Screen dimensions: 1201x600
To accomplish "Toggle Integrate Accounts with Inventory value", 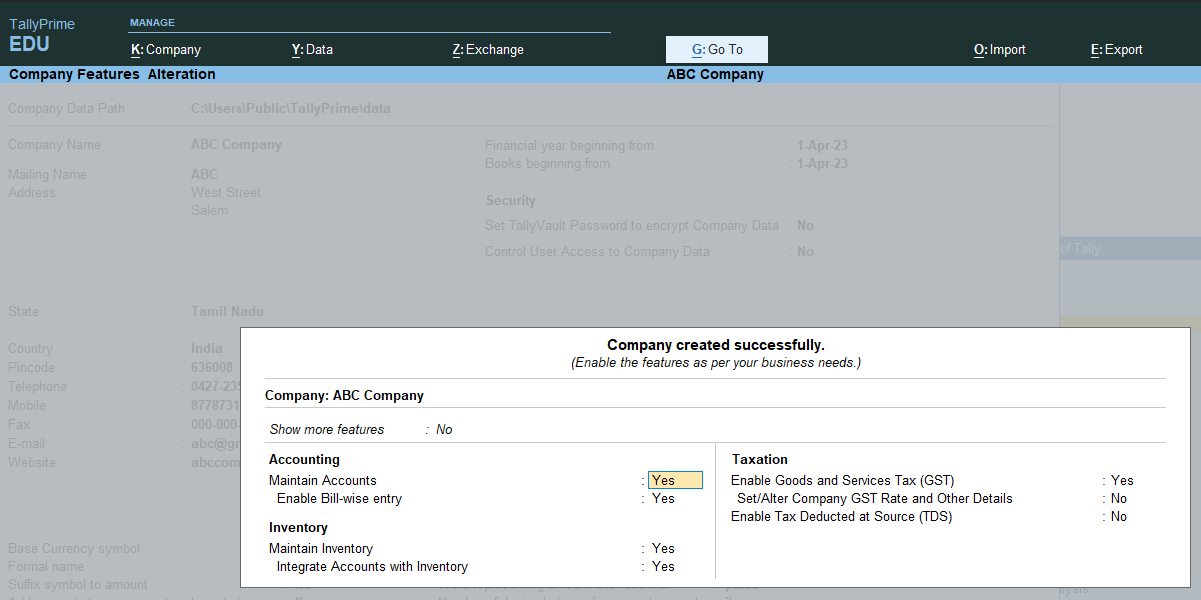I will tap(663, 566).
